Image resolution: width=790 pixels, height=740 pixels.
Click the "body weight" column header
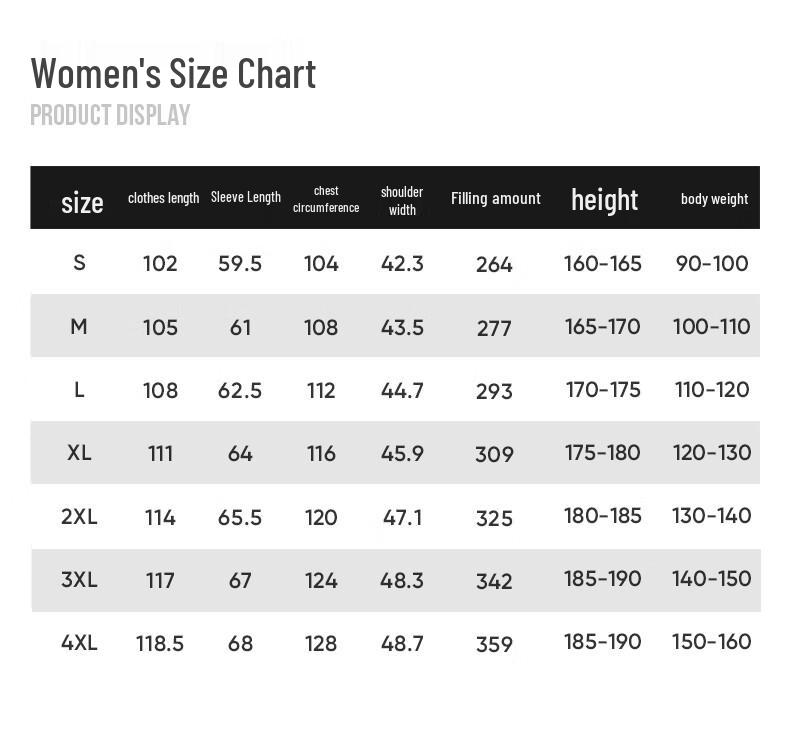pyautogui.click(x=714, y=199)
